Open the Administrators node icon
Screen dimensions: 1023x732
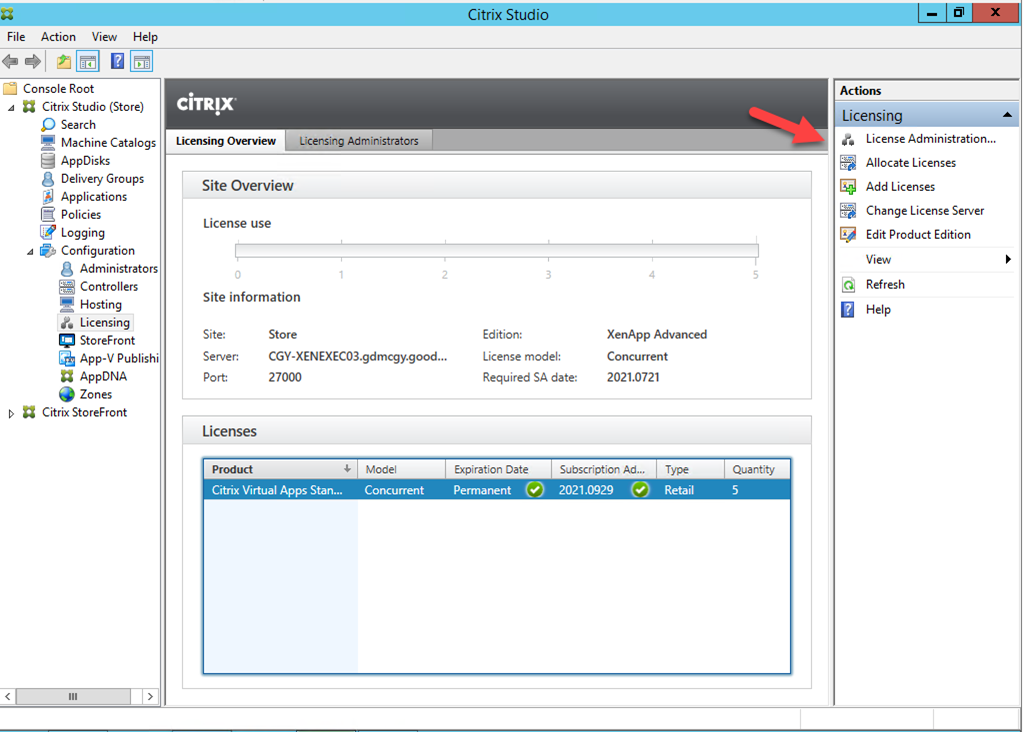click(67, 268)
